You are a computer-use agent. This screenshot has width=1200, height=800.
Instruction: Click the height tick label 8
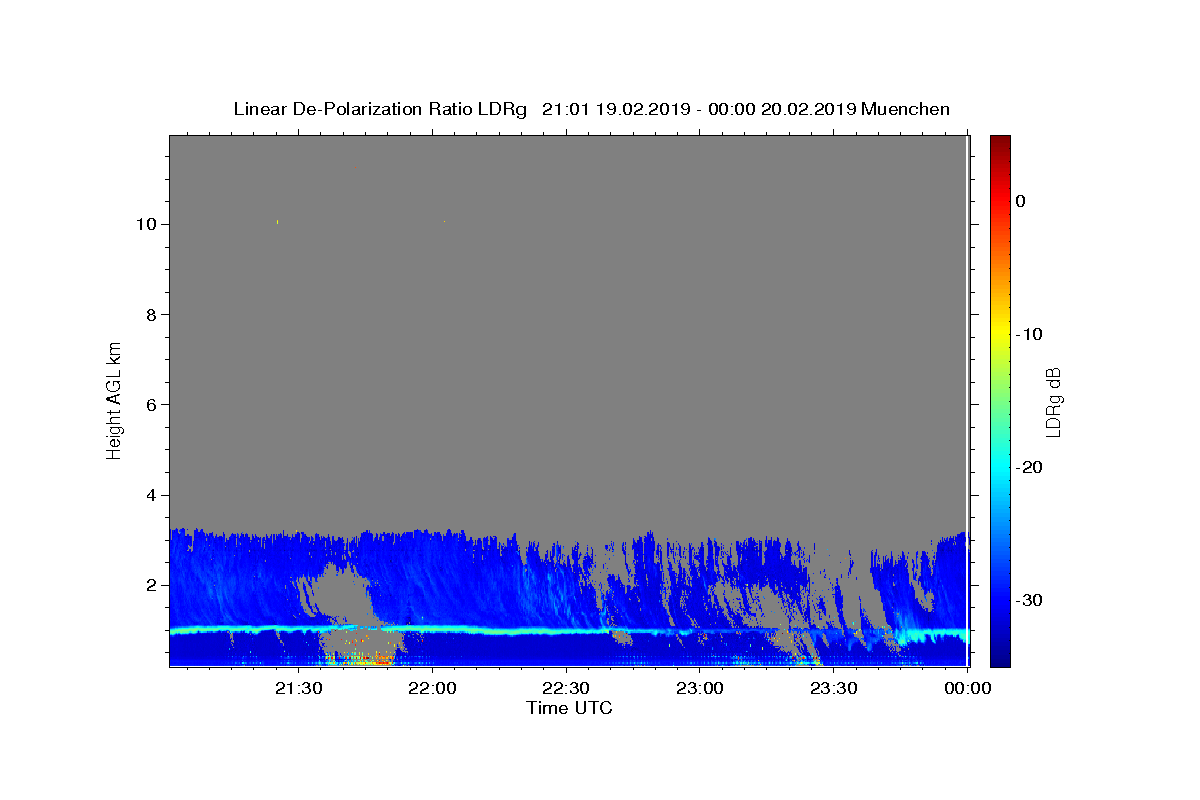152,314
